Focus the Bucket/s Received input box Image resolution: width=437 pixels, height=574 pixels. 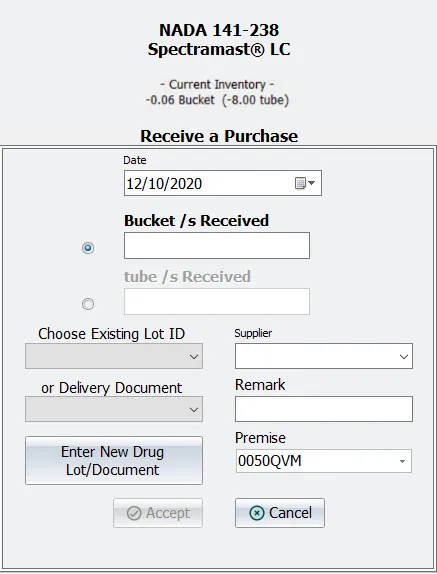click(217, 245)
